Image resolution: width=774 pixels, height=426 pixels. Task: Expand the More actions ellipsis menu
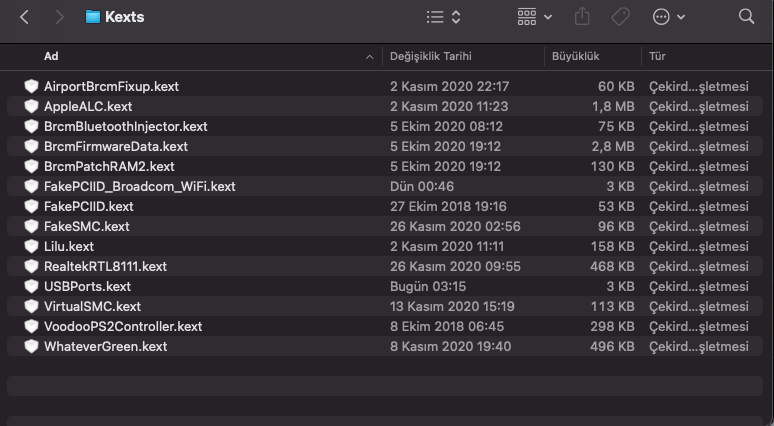pyautogui.click(x=668, y=17)
